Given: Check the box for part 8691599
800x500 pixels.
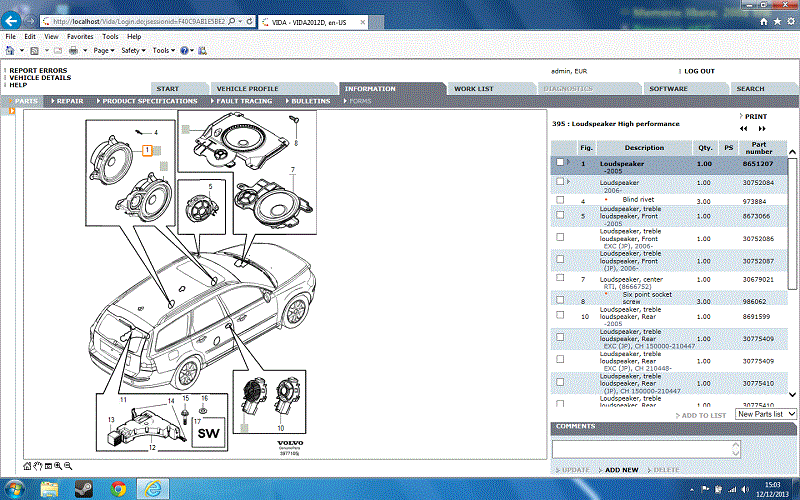Looking at the screenshot, I should (560, 315).
